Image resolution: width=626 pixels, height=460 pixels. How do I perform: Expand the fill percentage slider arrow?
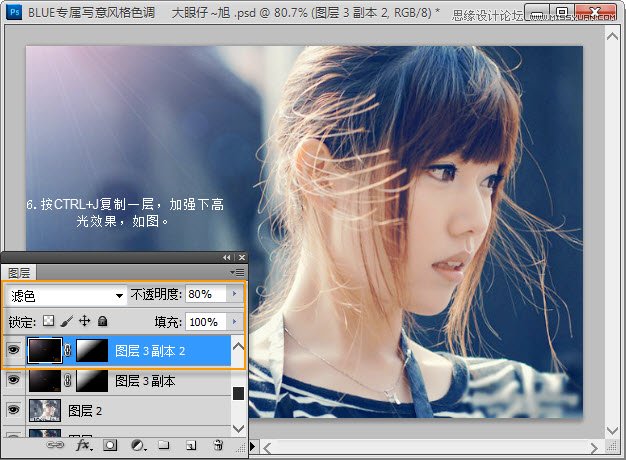tap(234, 322)
